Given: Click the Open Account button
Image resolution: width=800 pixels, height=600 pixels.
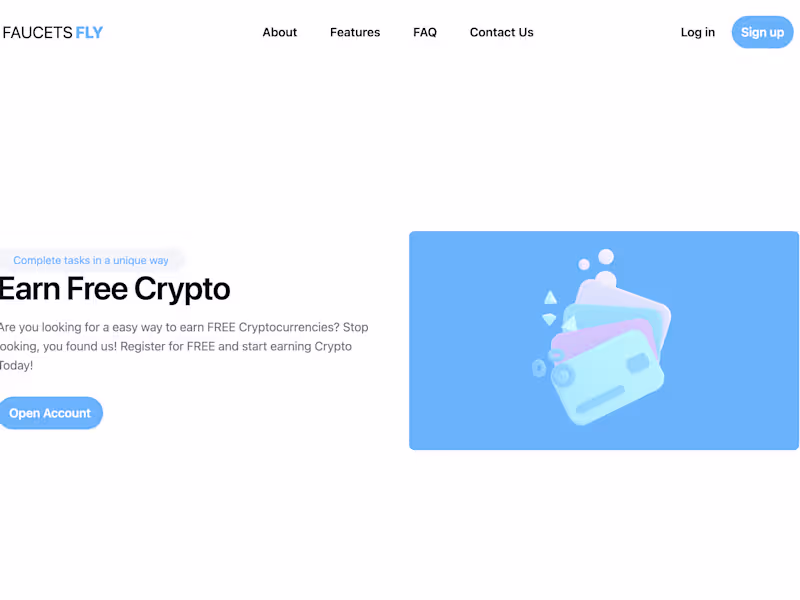Looking at the screenshot, I should [x=50, y=413].
